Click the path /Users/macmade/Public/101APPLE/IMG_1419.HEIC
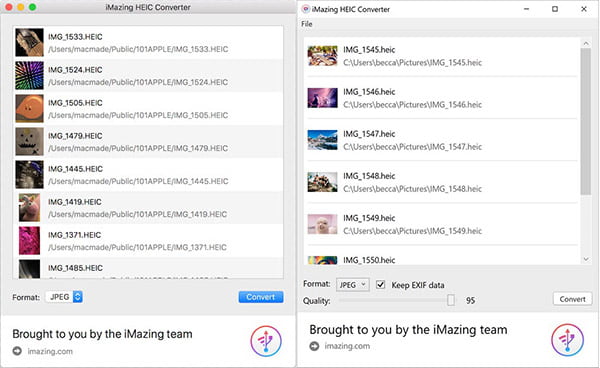Screen dimensions: 600x368 tap(138, 214)
